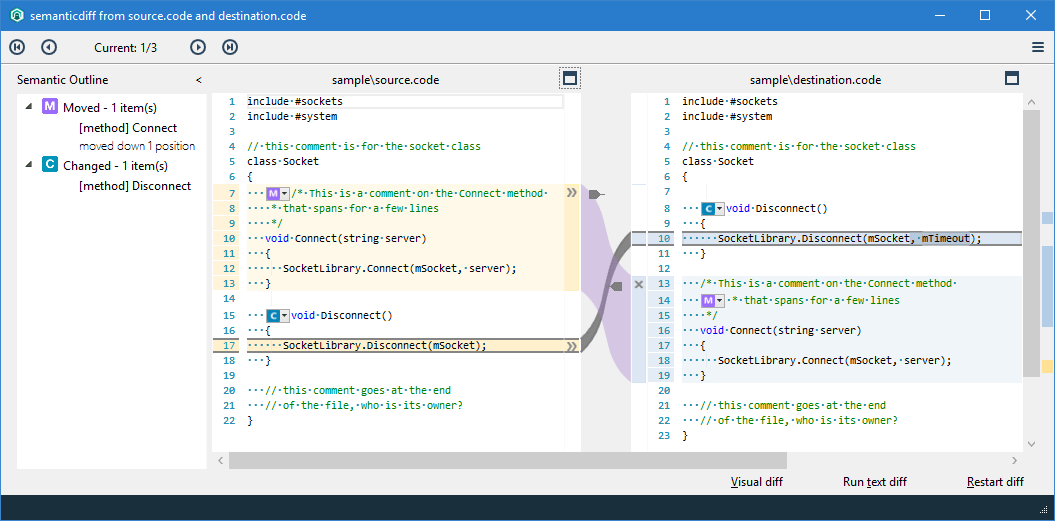Select Moved - 1 item(s) row

[110, 108]
